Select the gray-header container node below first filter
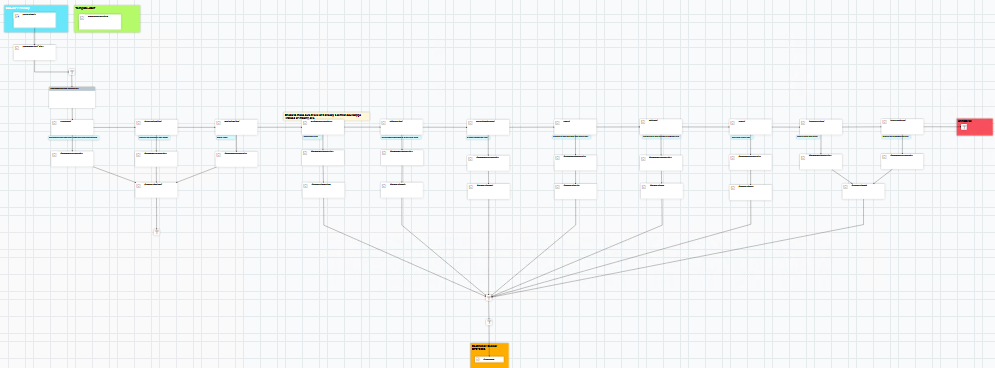The width and height of the screenshot is (995, 368). pos(72,97)
